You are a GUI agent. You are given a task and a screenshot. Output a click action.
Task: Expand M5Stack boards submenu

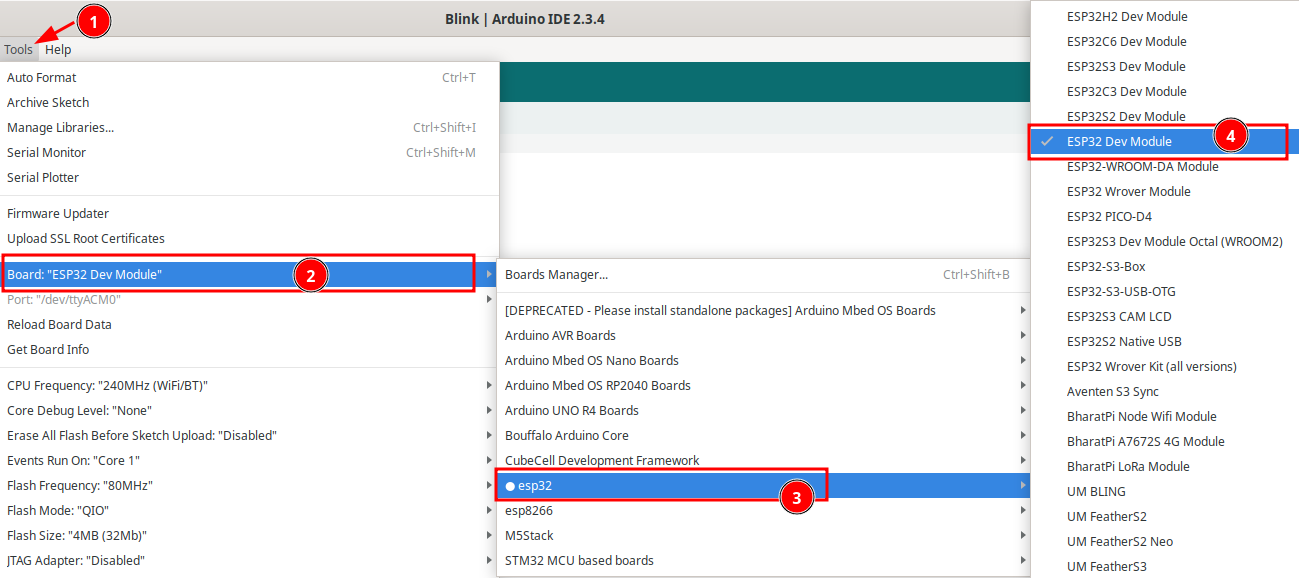(x=764, y=535)
